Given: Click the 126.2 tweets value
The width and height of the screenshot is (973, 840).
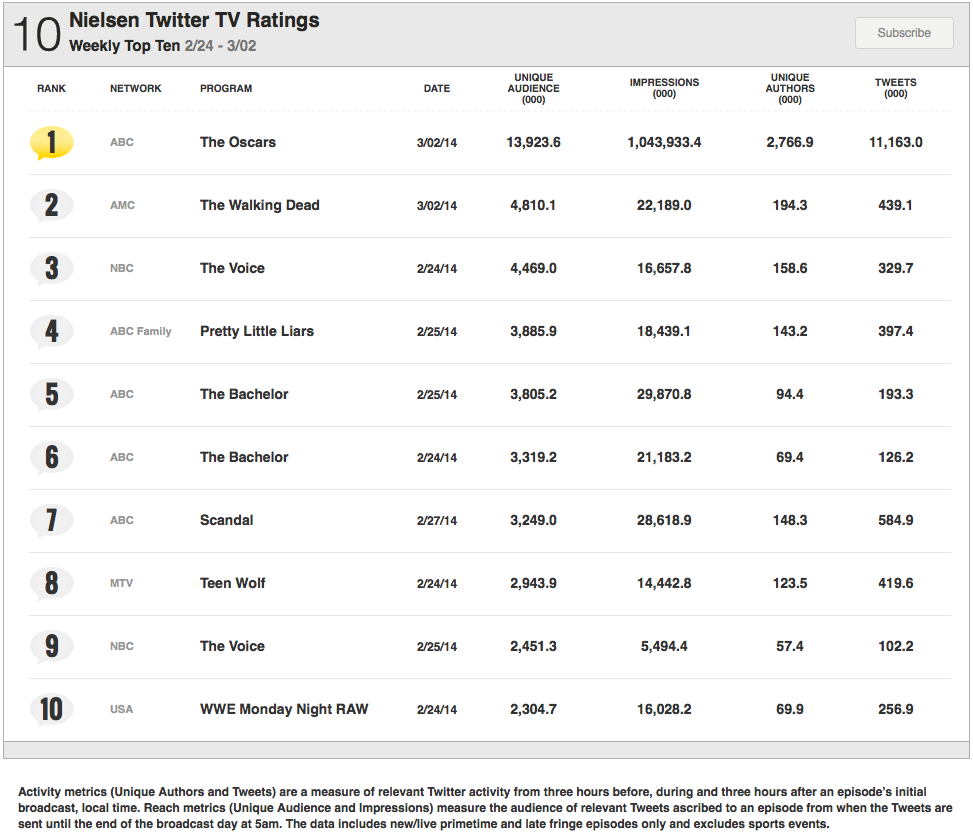Looking at the screenshot, I should [895, 457].
